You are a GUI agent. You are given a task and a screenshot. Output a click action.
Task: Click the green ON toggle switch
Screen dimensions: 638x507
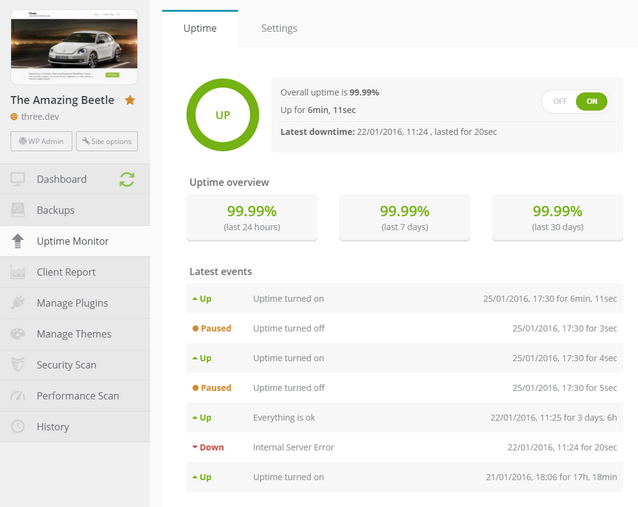591,101
